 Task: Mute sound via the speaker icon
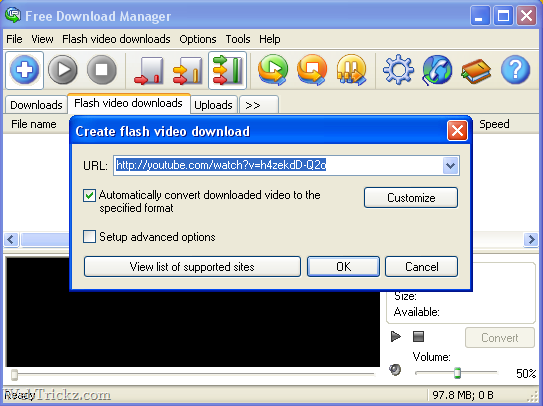(395, 370)
